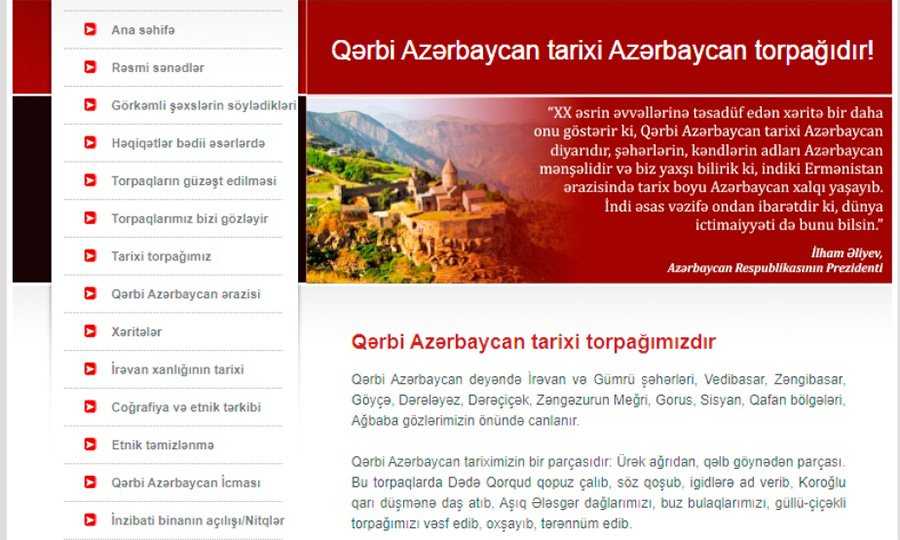Click the arrow icon beside Həqiqətlər bədii əsərlərdə
Viewport: 900px width, 540px height.
pos(90,142)
